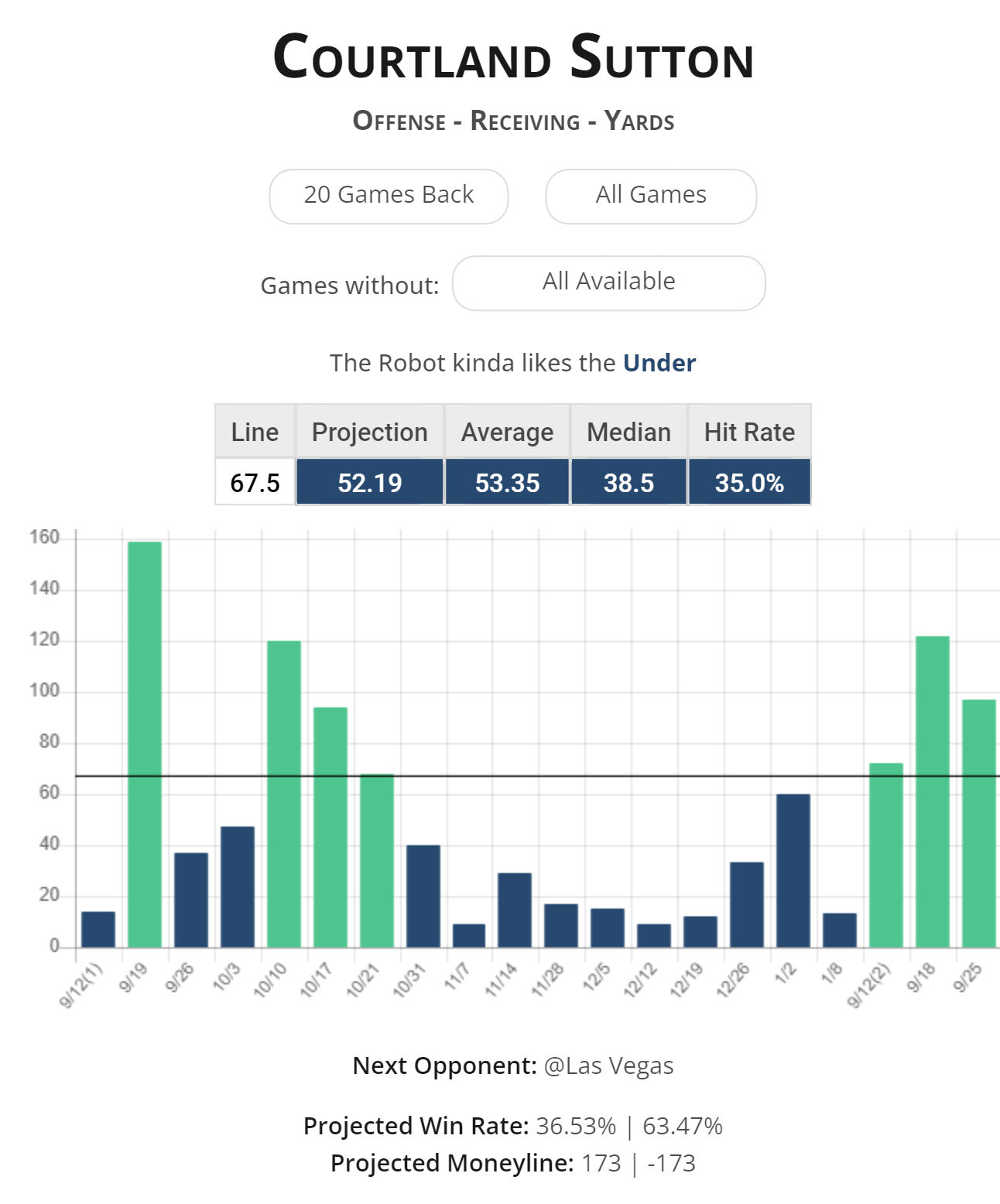Click the tall green 9/19 bar
1000x1204 pixels.
pos(145,743)
